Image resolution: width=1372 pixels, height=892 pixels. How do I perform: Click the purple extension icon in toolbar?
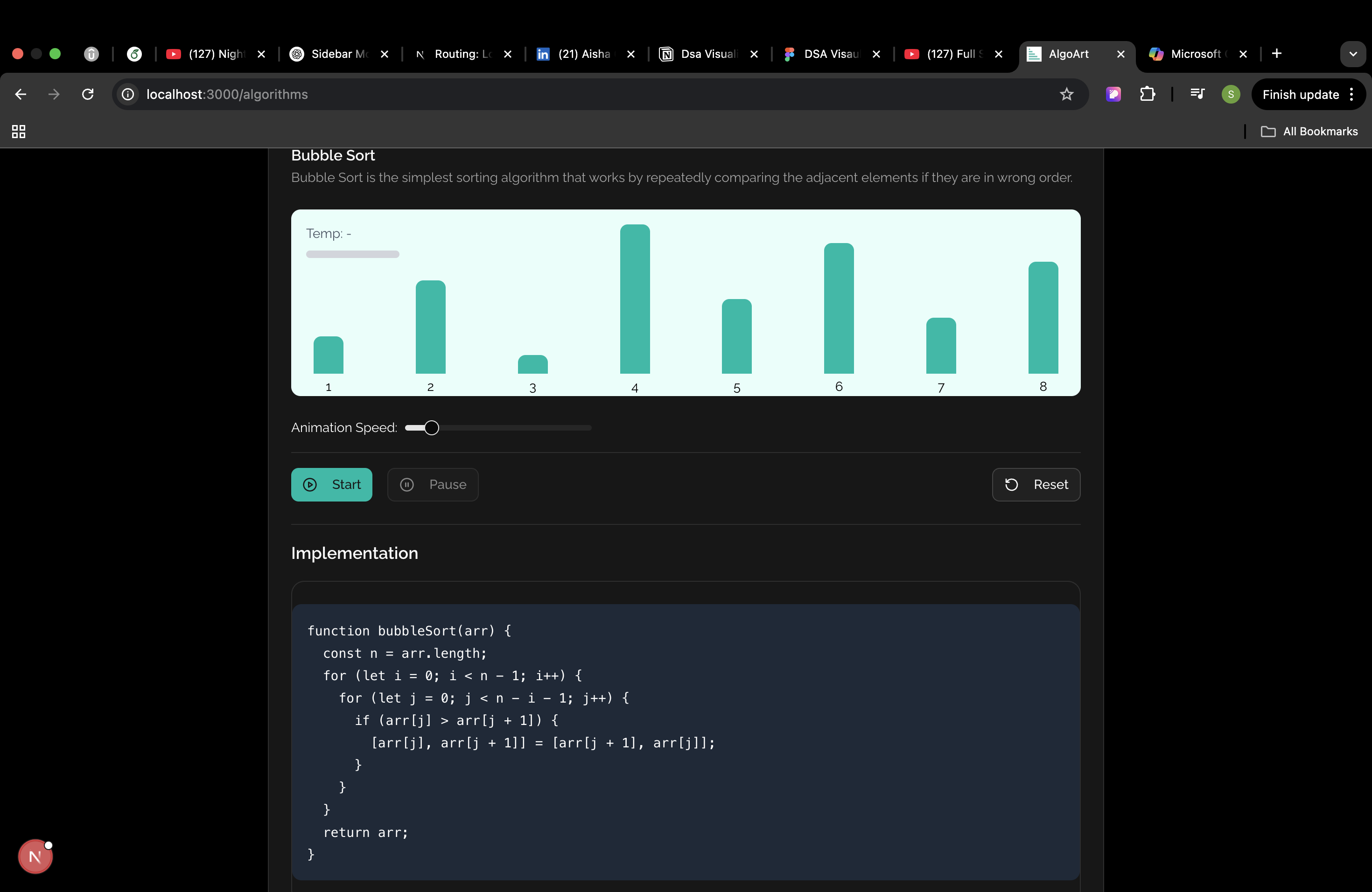coord(1114,94)
